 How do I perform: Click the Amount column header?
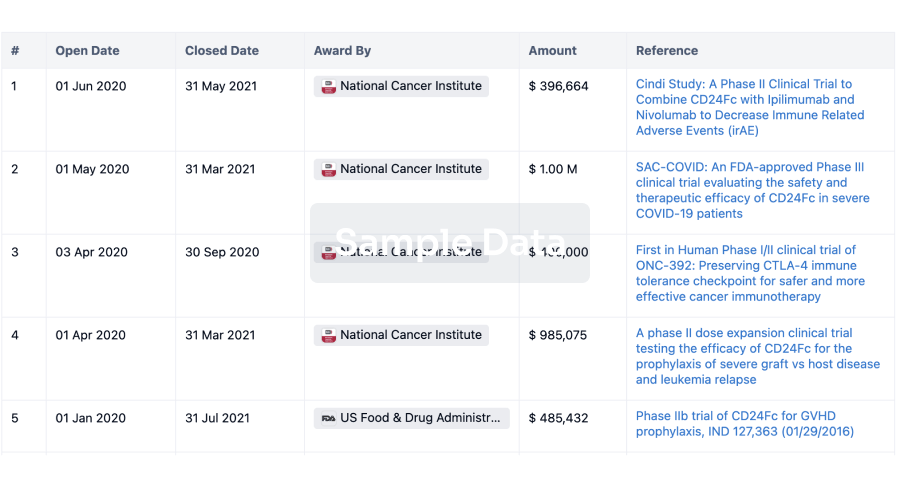coord(553,51)
